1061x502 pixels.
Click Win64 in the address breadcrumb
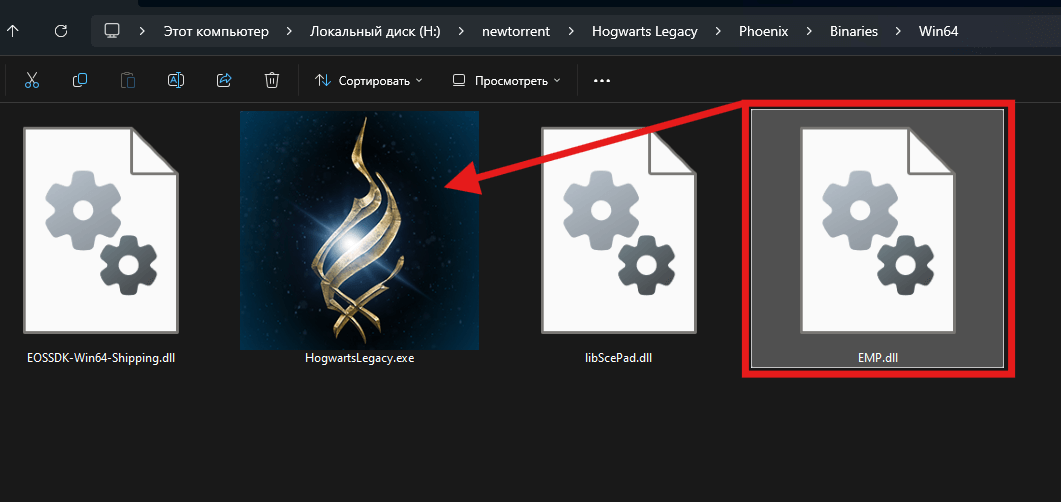pos(938,31)
